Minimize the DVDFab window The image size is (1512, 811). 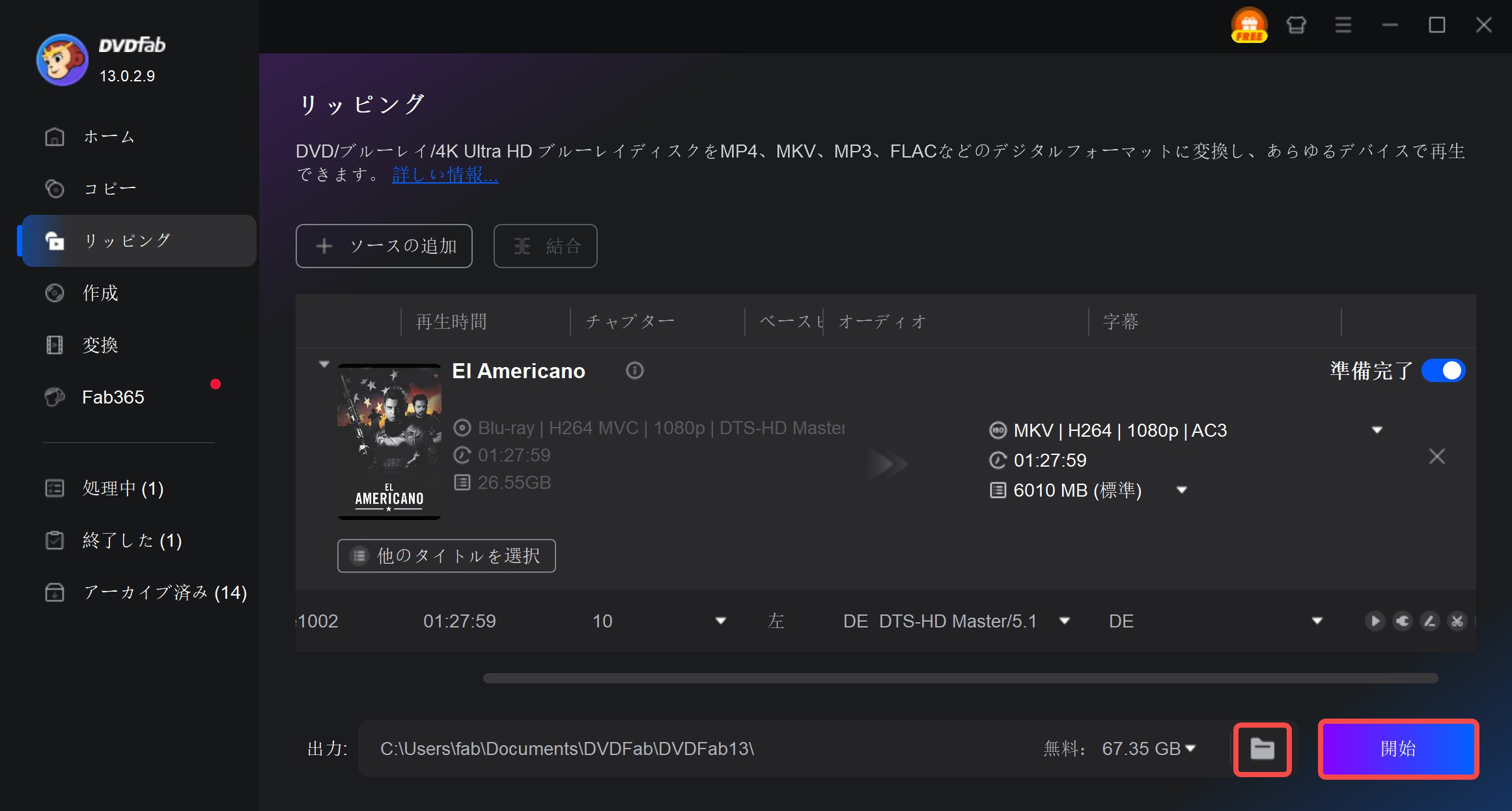(x=1390, y=25)
